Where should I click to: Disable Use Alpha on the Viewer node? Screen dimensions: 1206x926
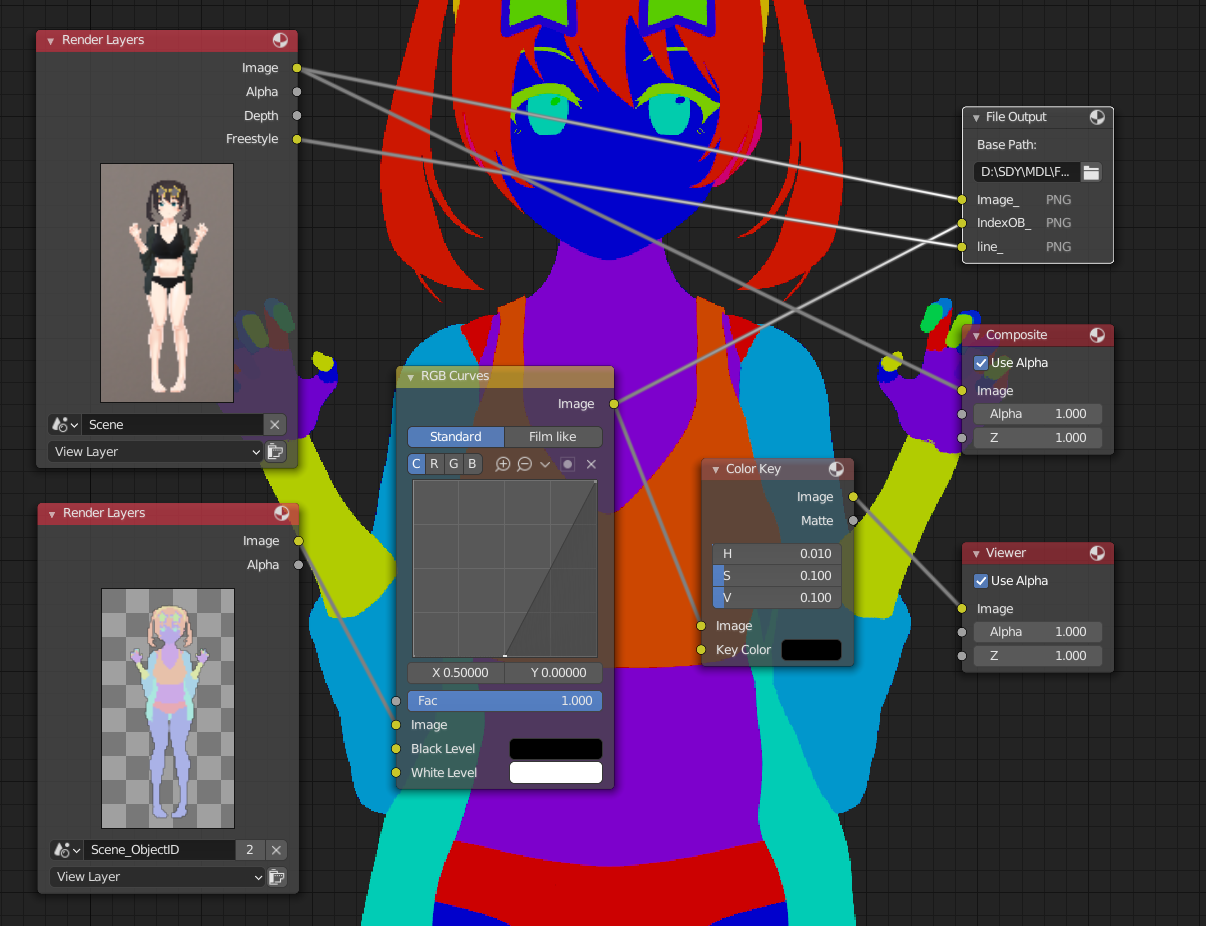pos(979,580)
